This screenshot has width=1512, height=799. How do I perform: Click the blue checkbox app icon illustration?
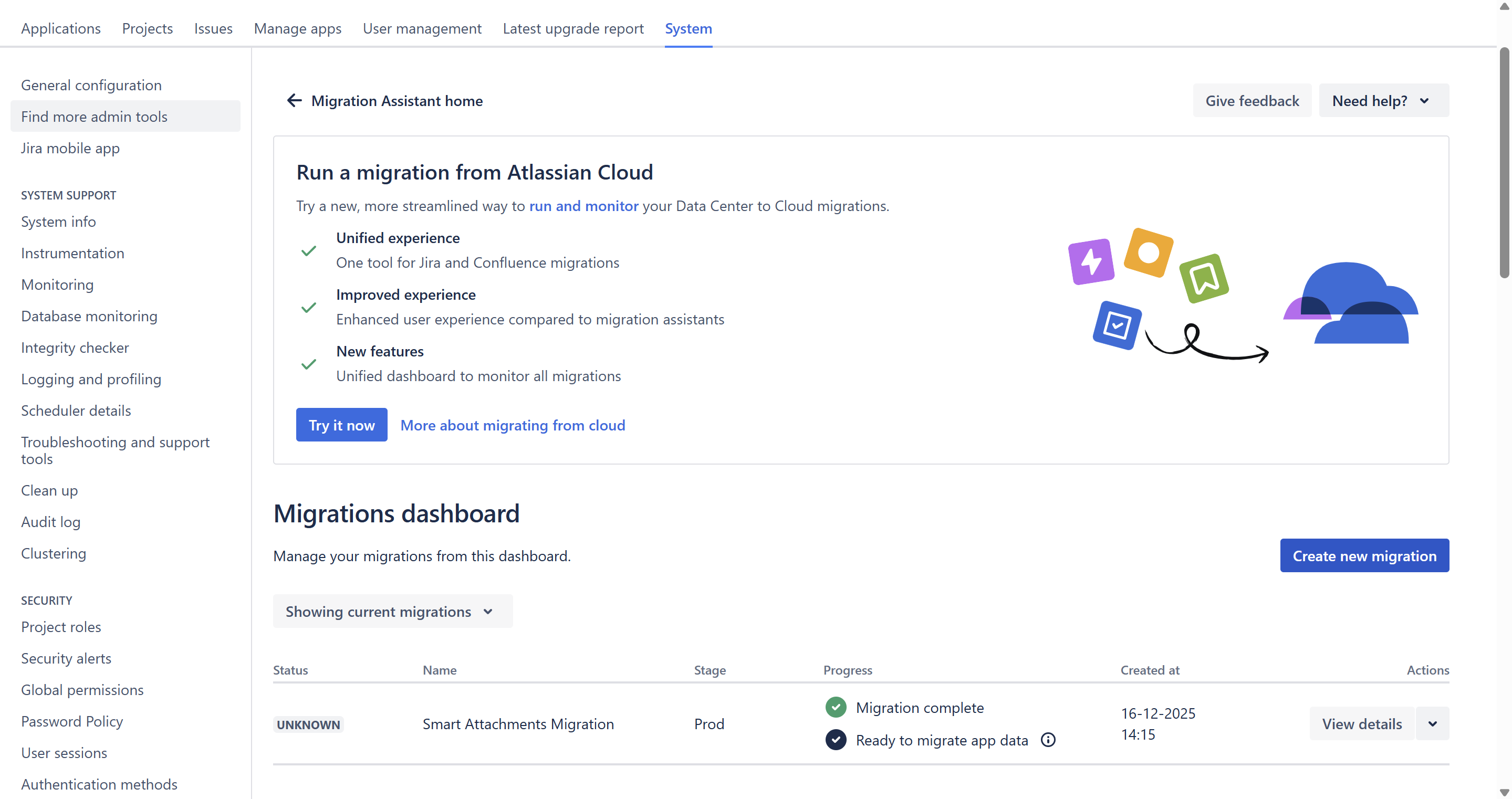1117,325
